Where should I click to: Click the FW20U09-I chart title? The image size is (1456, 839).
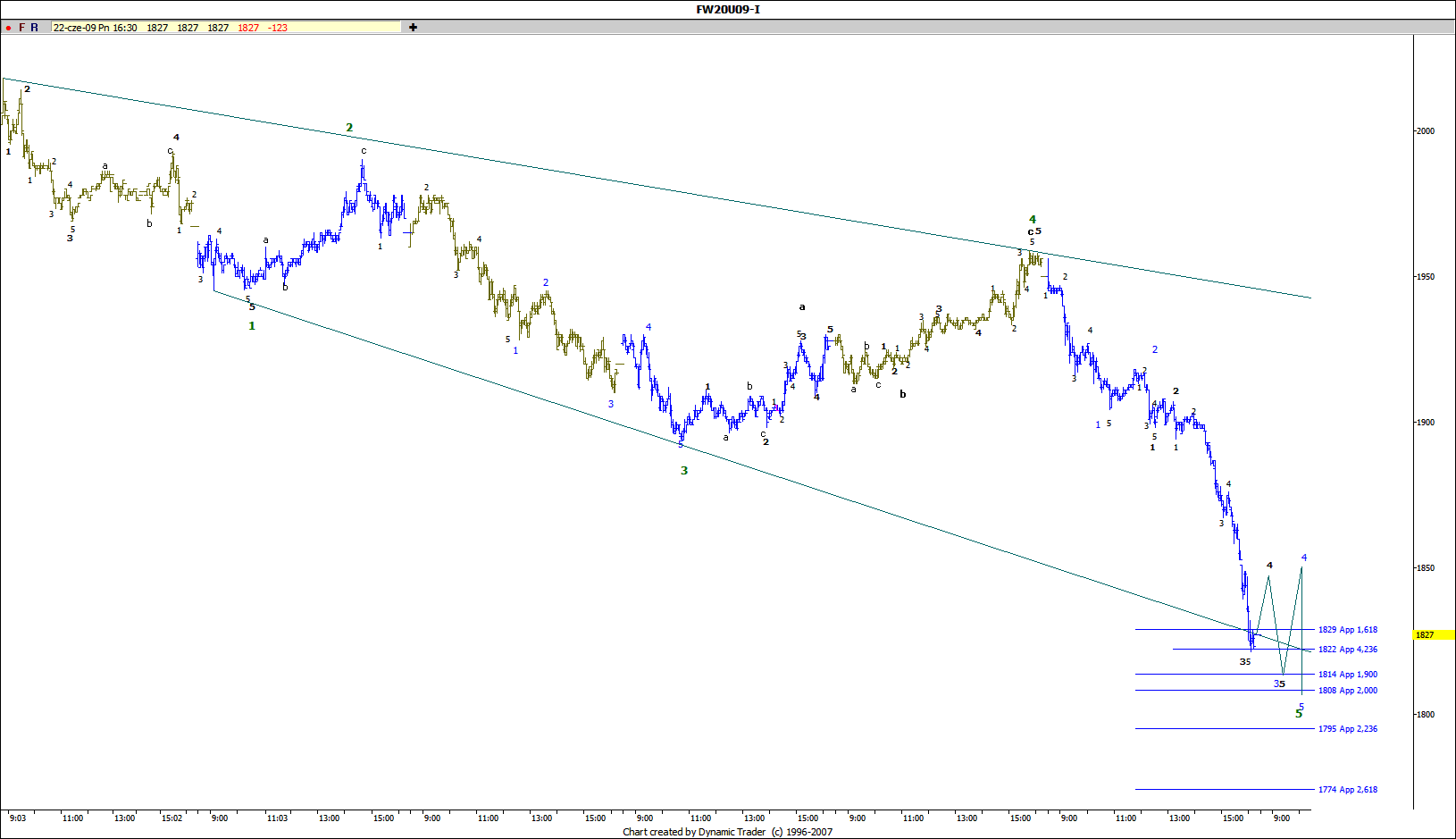point(728,9)
